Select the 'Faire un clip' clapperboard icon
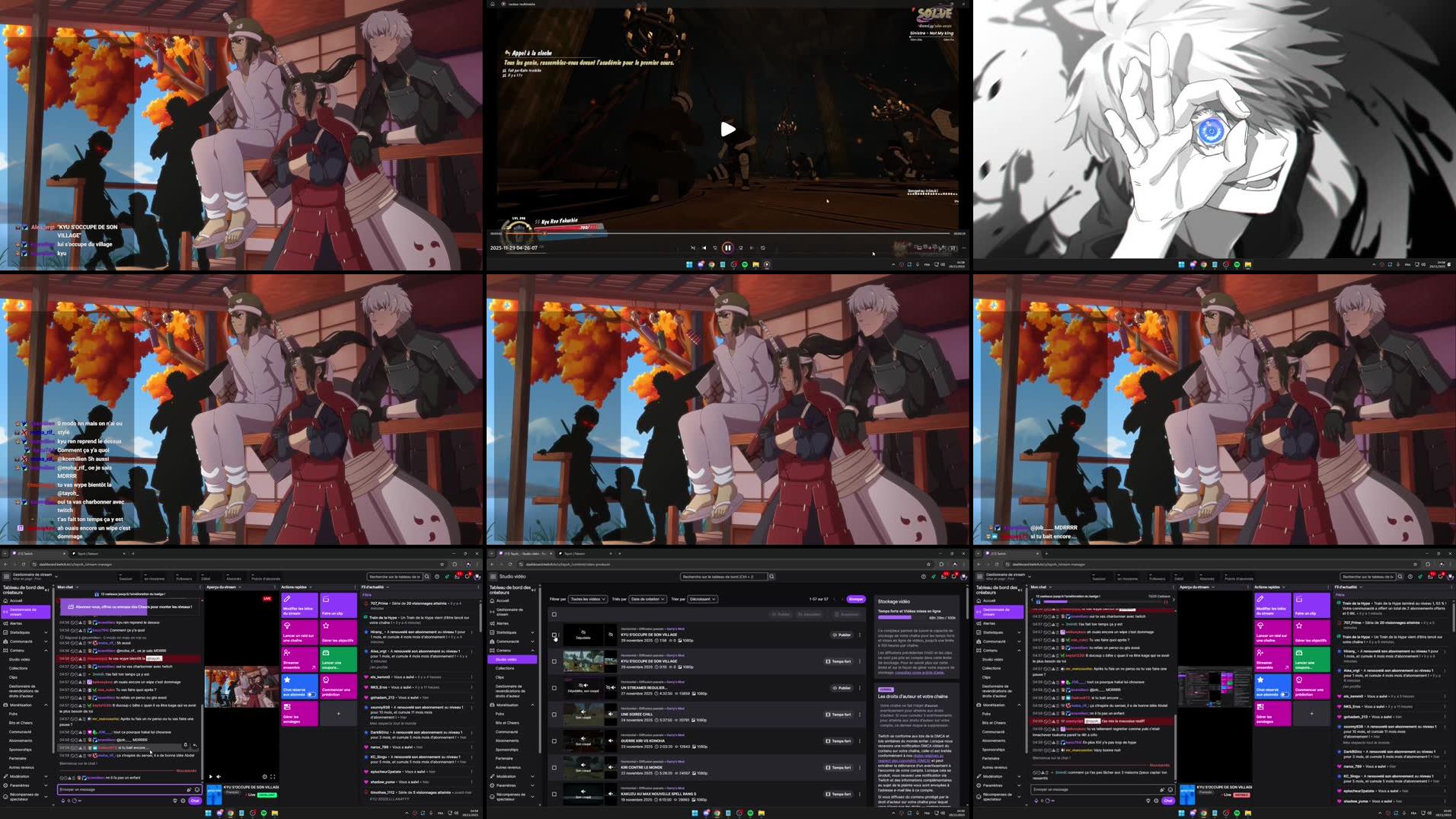The height and width of the screenshot is (819, 1456). point(326,600)
